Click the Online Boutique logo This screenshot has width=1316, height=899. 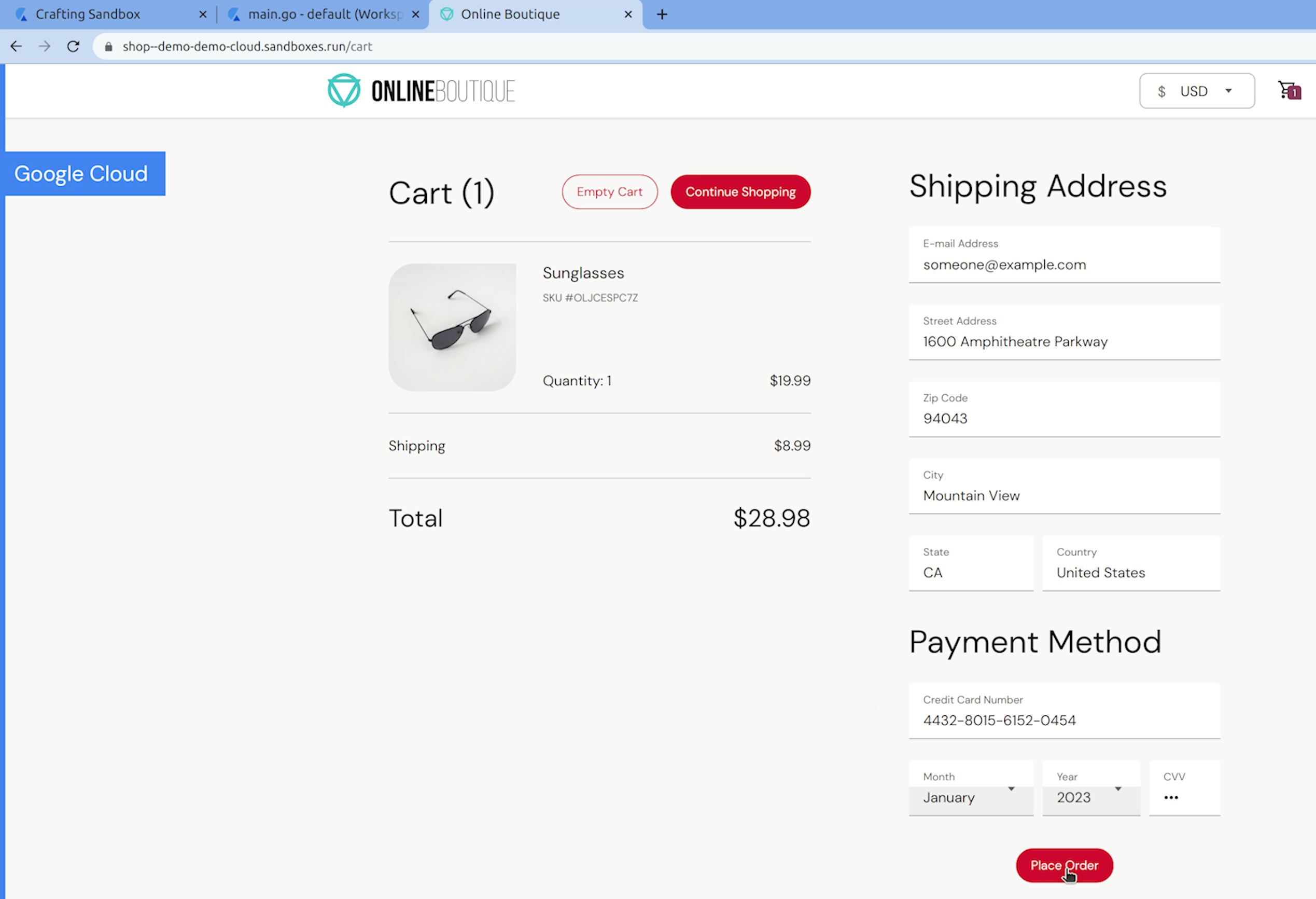[421, 91]
